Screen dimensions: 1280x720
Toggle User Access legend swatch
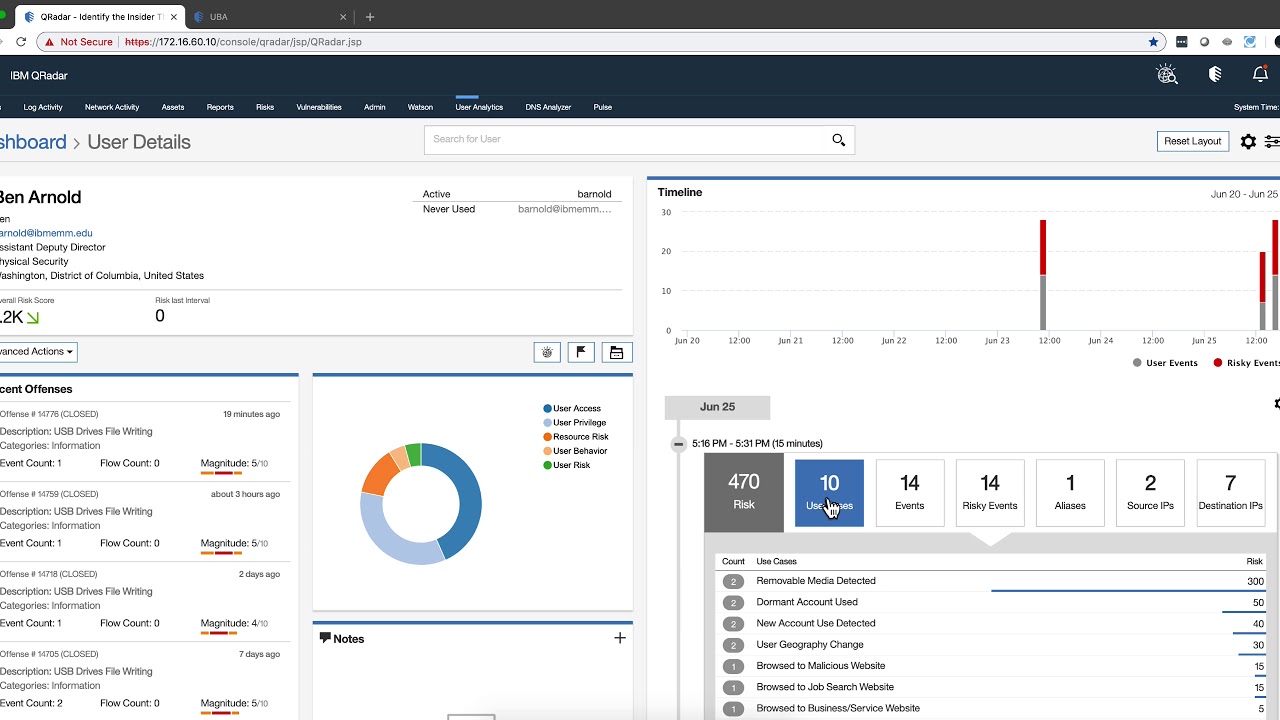[548, 409]
